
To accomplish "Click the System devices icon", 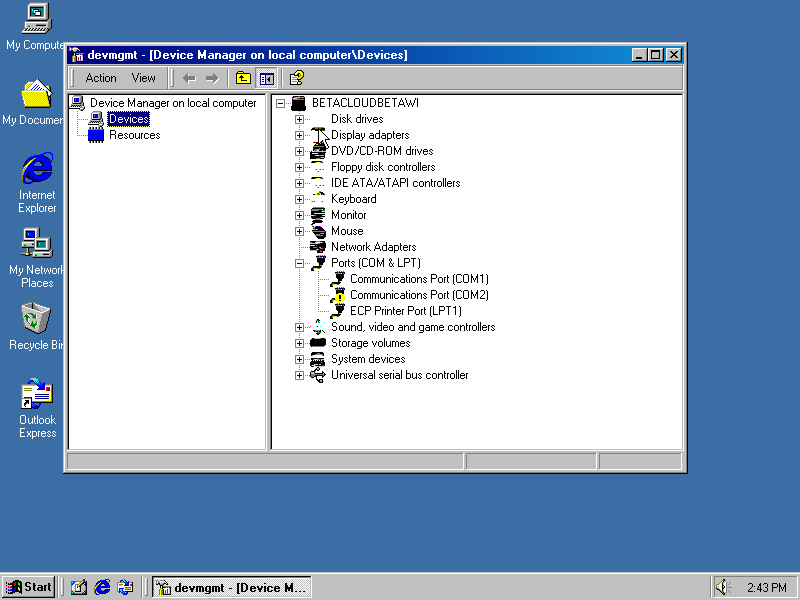I will 318,359.
